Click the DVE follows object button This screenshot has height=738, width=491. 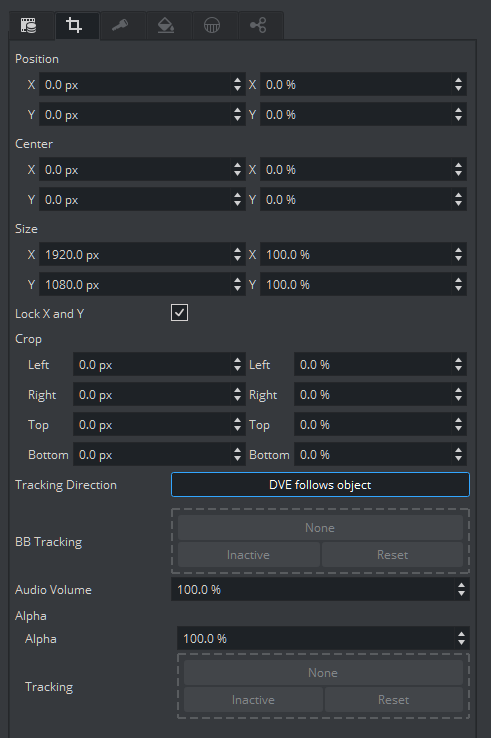click(x=320, y=485)
